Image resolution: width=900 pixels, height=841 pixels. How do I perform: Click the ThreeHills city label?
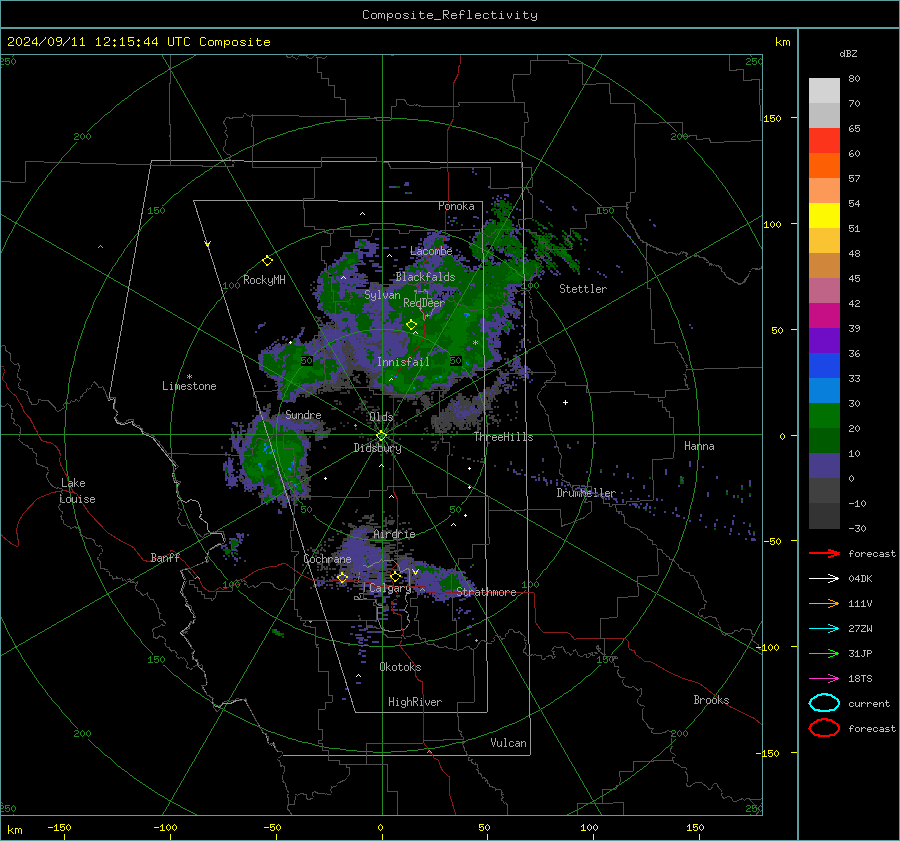click(503, 437)
